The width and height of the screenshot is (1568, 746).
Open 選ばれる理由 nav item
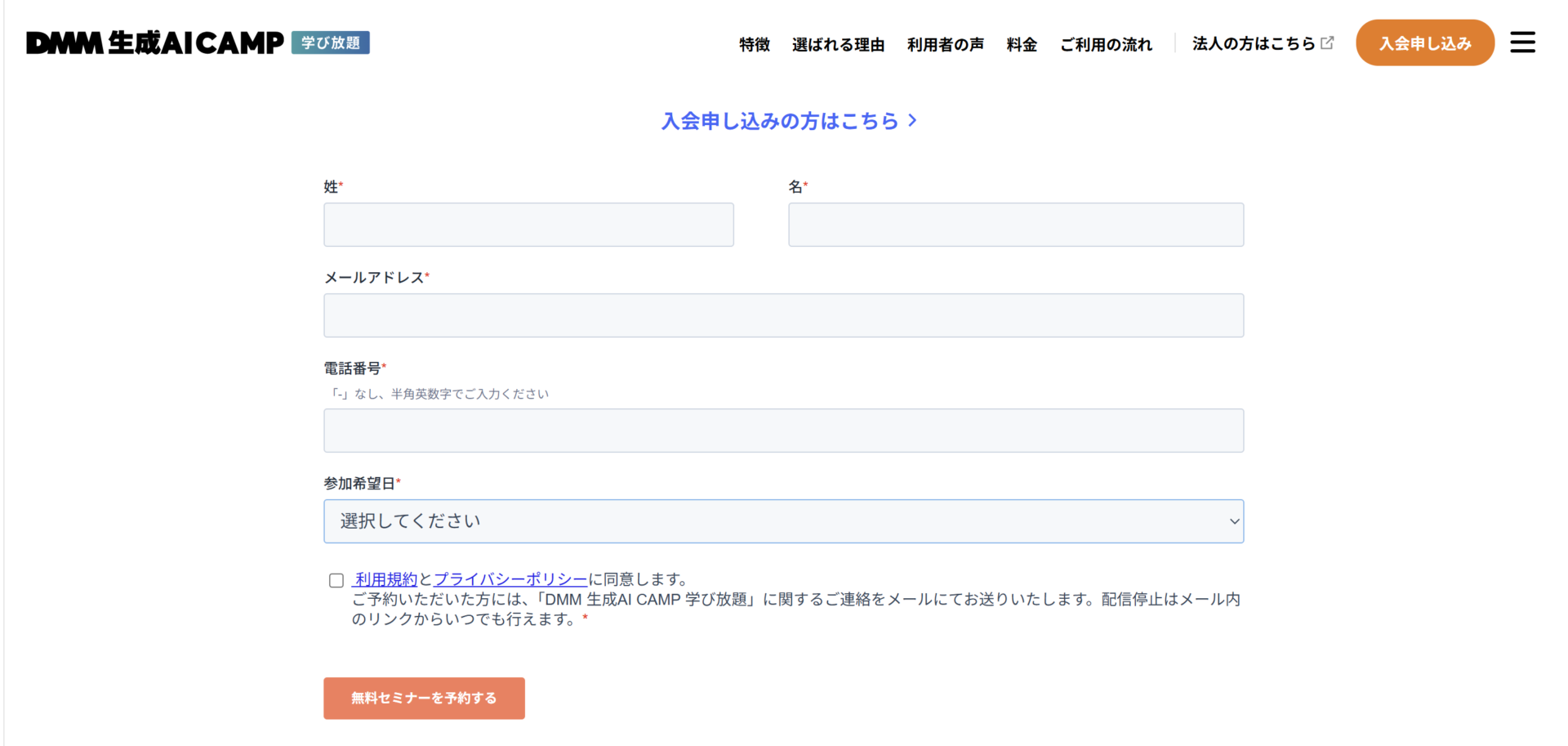pyautogui.click(x=838, y=44)
